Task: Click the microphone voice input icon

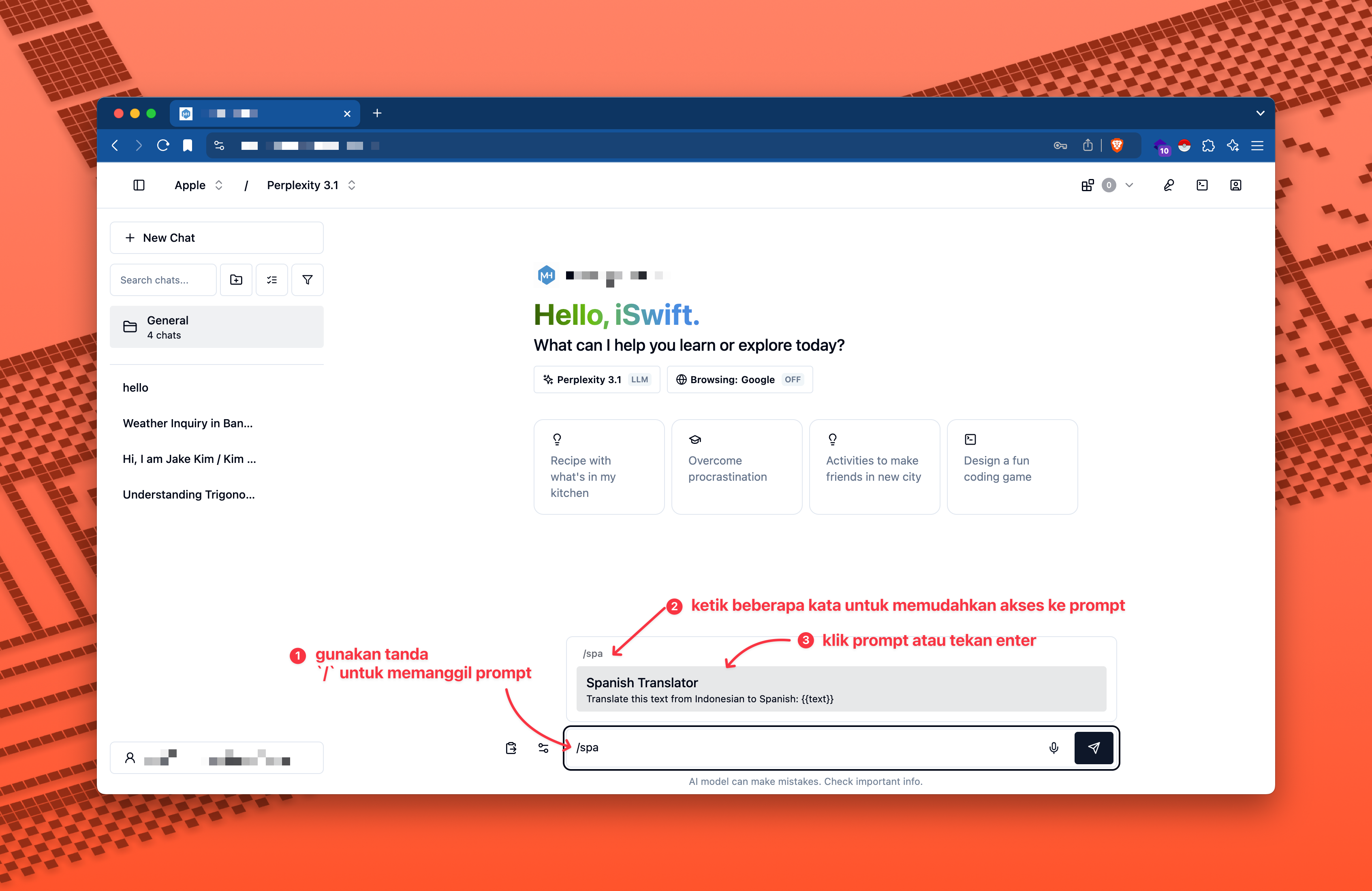Action: [1054, 748]
